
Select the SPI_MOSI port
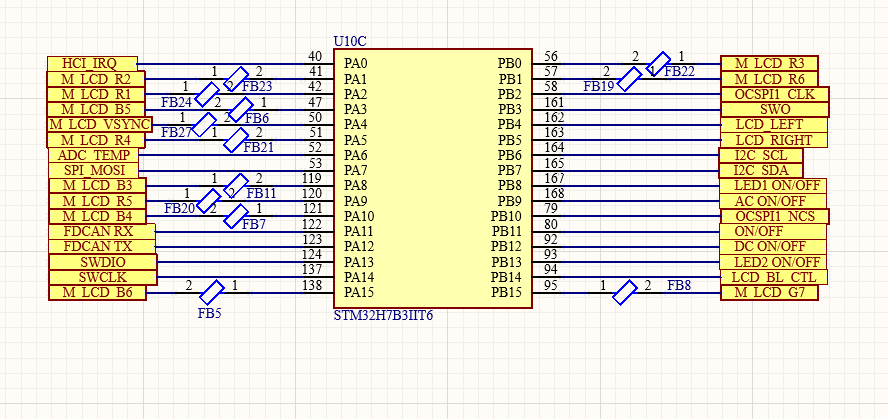[93, 170]
